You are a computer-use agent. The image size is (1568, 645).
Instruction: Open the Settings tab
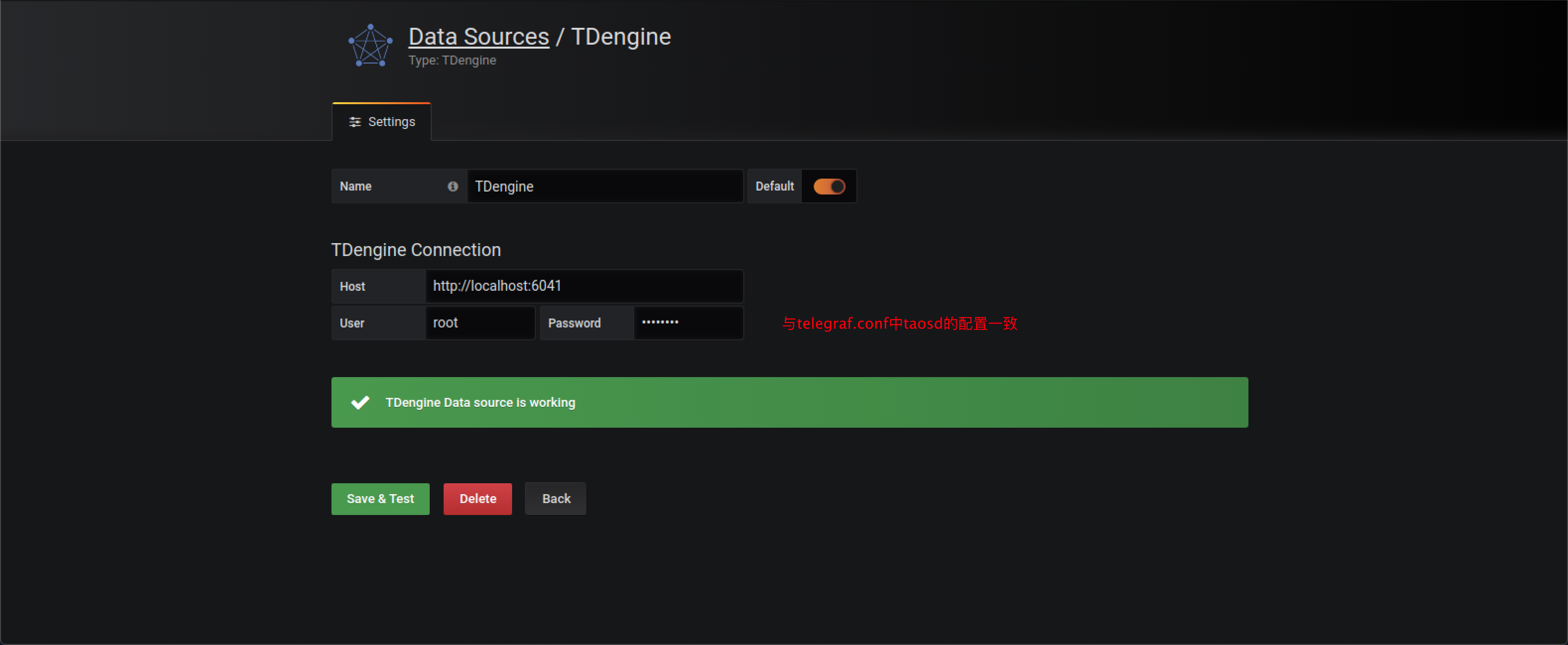pyautogui.click(x=382, y=122)
